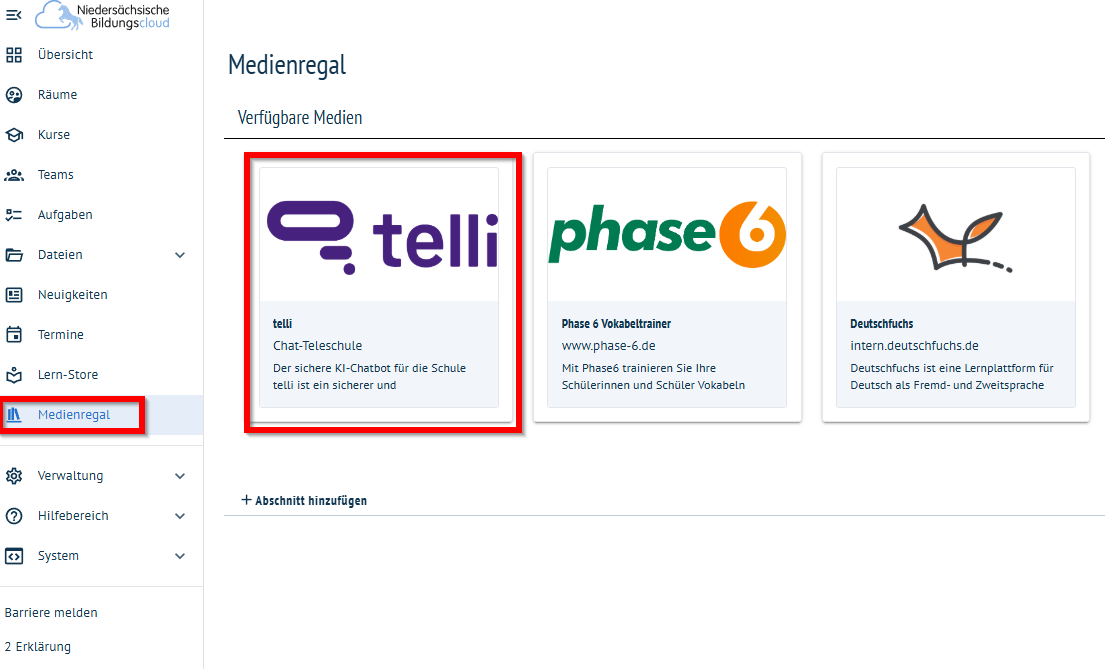Click the Niedersächsische Bildungscloud logo
This screenshot has width=1105, height=669.
coord(104,16)
